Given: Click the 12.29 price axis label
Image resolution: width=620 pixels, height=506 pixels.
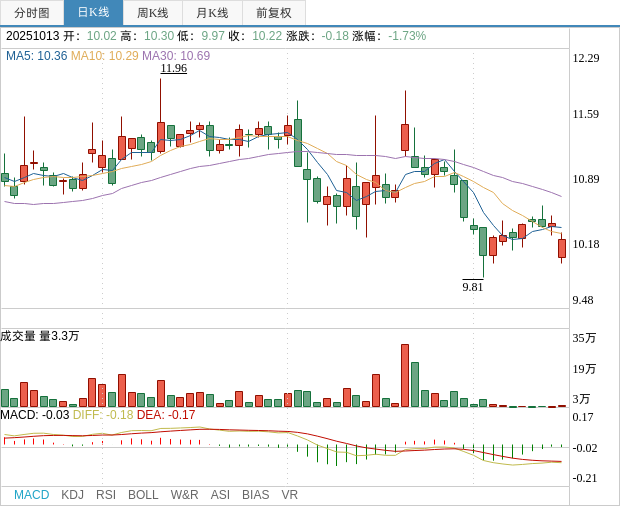Looking at the screenshot, I should point(586,58).
